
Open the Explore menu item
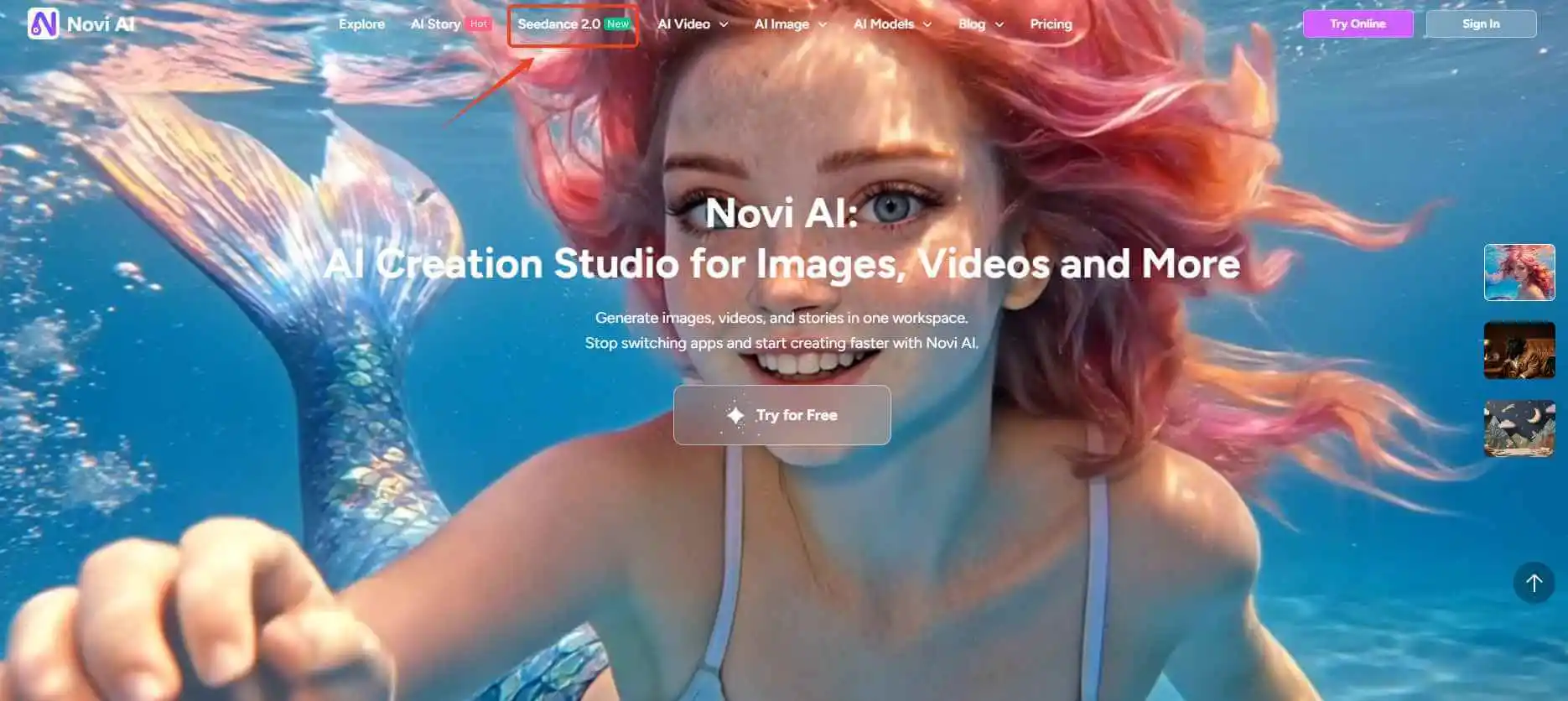point(361,24)
